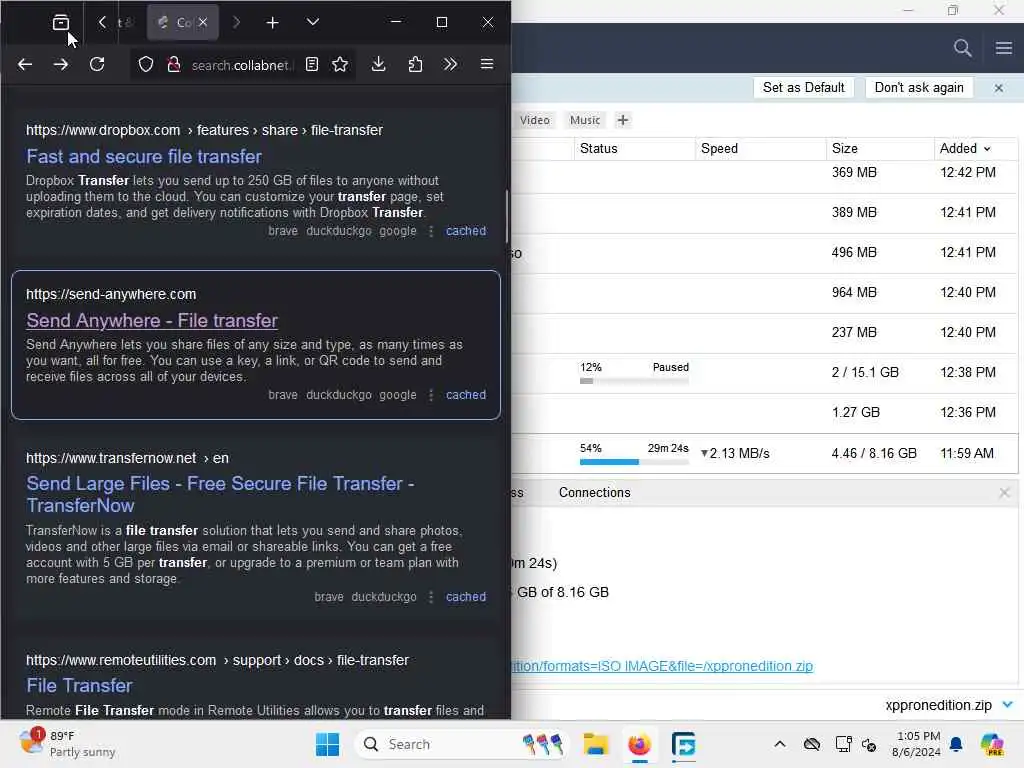Sort by Size column header
The image size is (1024, 768).
(x=880, y=148)
